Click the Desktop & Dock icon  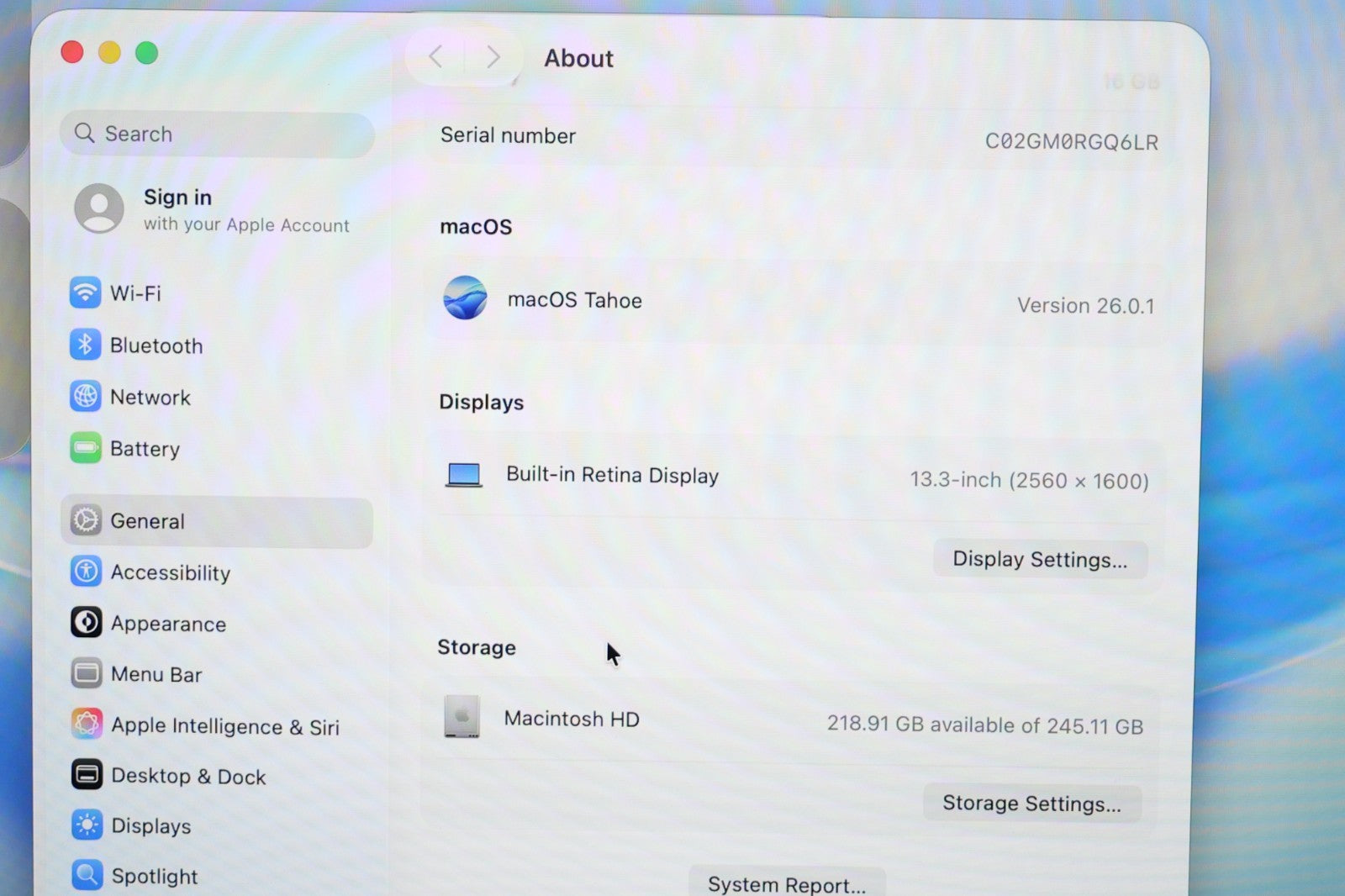pos(87,775)
